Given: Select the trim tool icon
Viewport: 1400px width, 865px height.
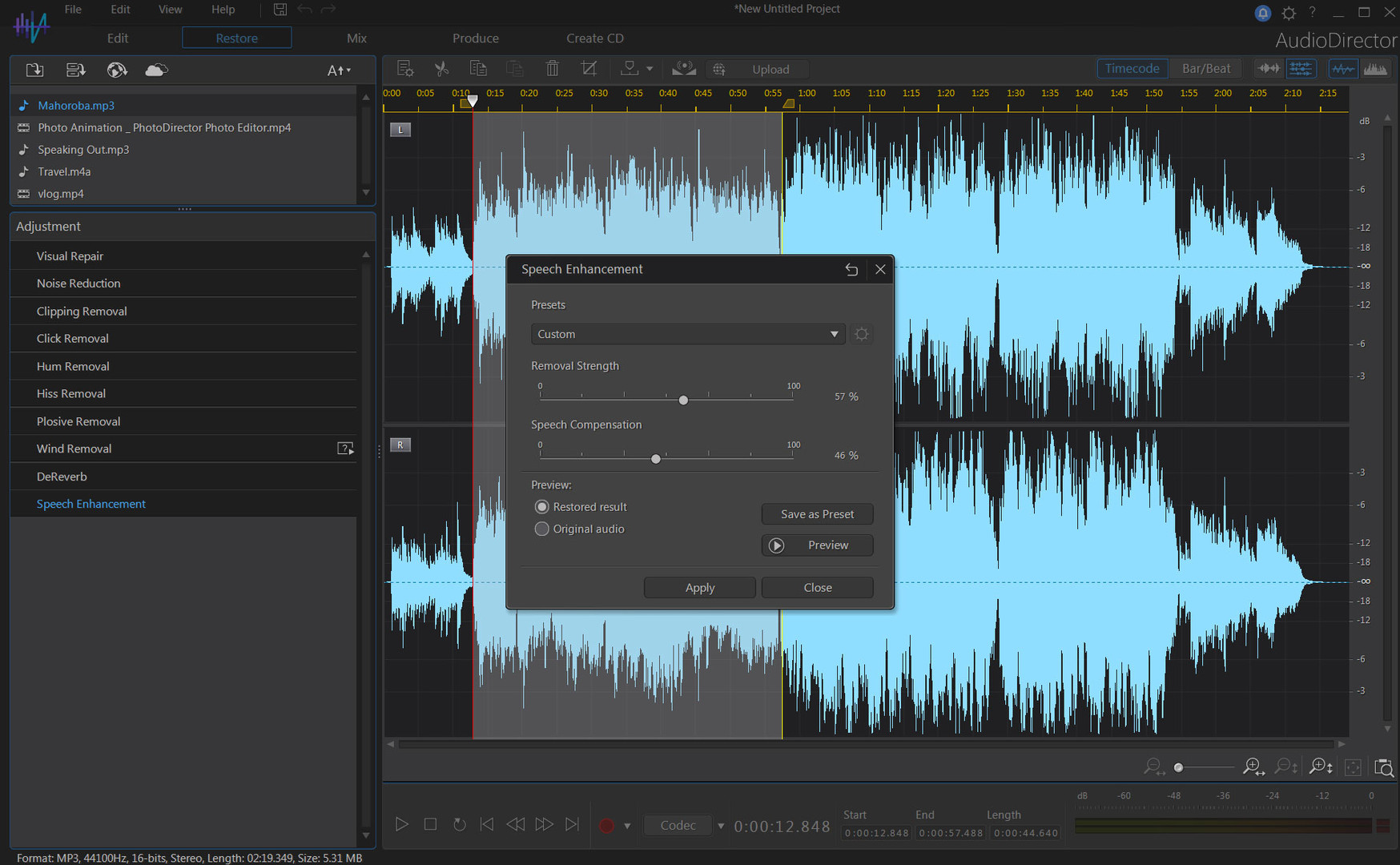Looking at the screenshot, I should [589, 68].
